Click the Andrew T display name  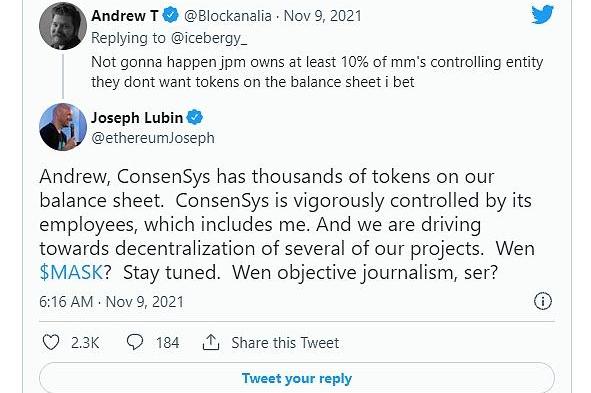(x=125, y=16)
